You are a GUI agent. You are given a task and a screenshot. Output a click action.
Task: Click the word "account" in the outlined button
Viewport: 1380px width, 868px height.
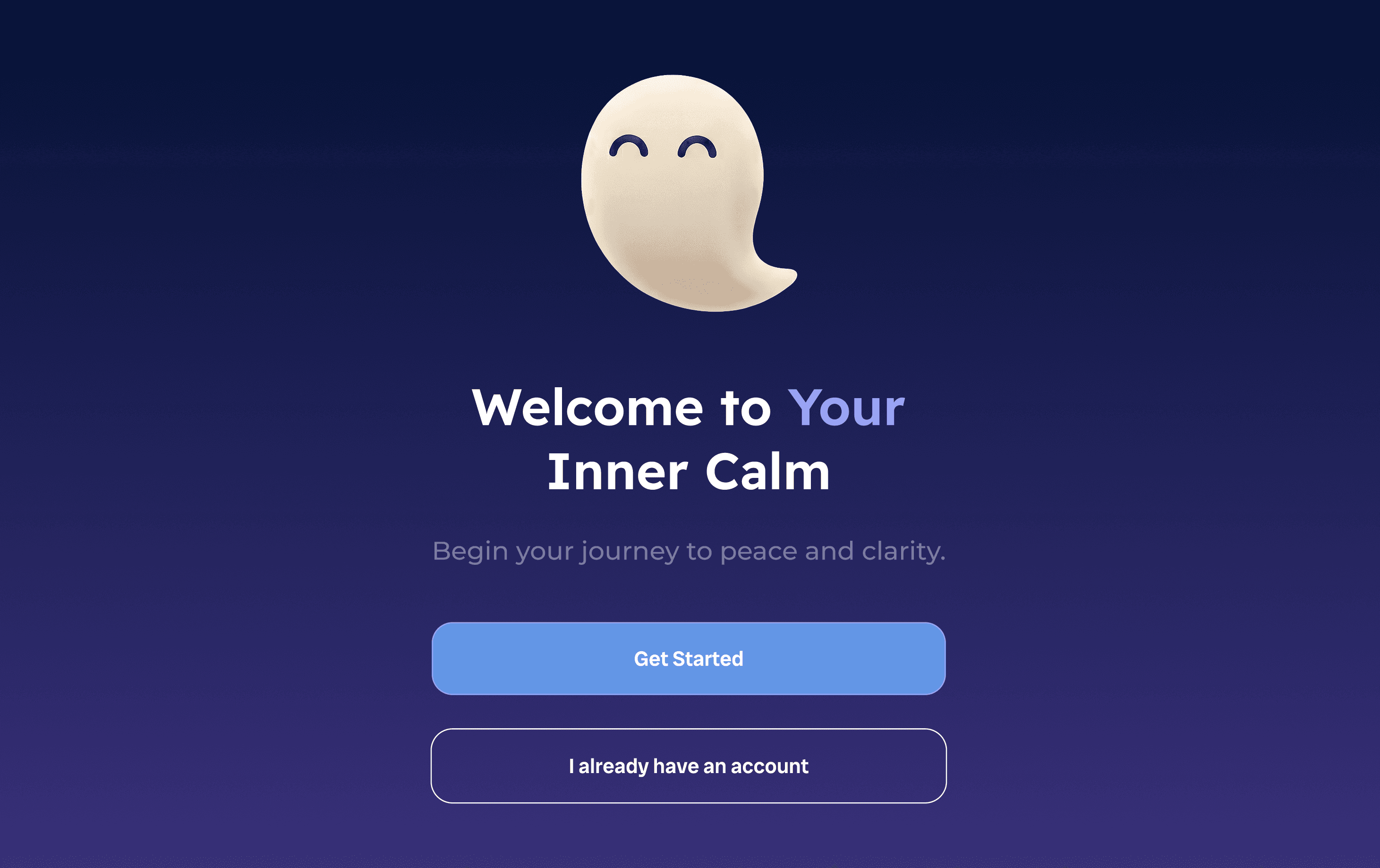(x=769, y=766)
